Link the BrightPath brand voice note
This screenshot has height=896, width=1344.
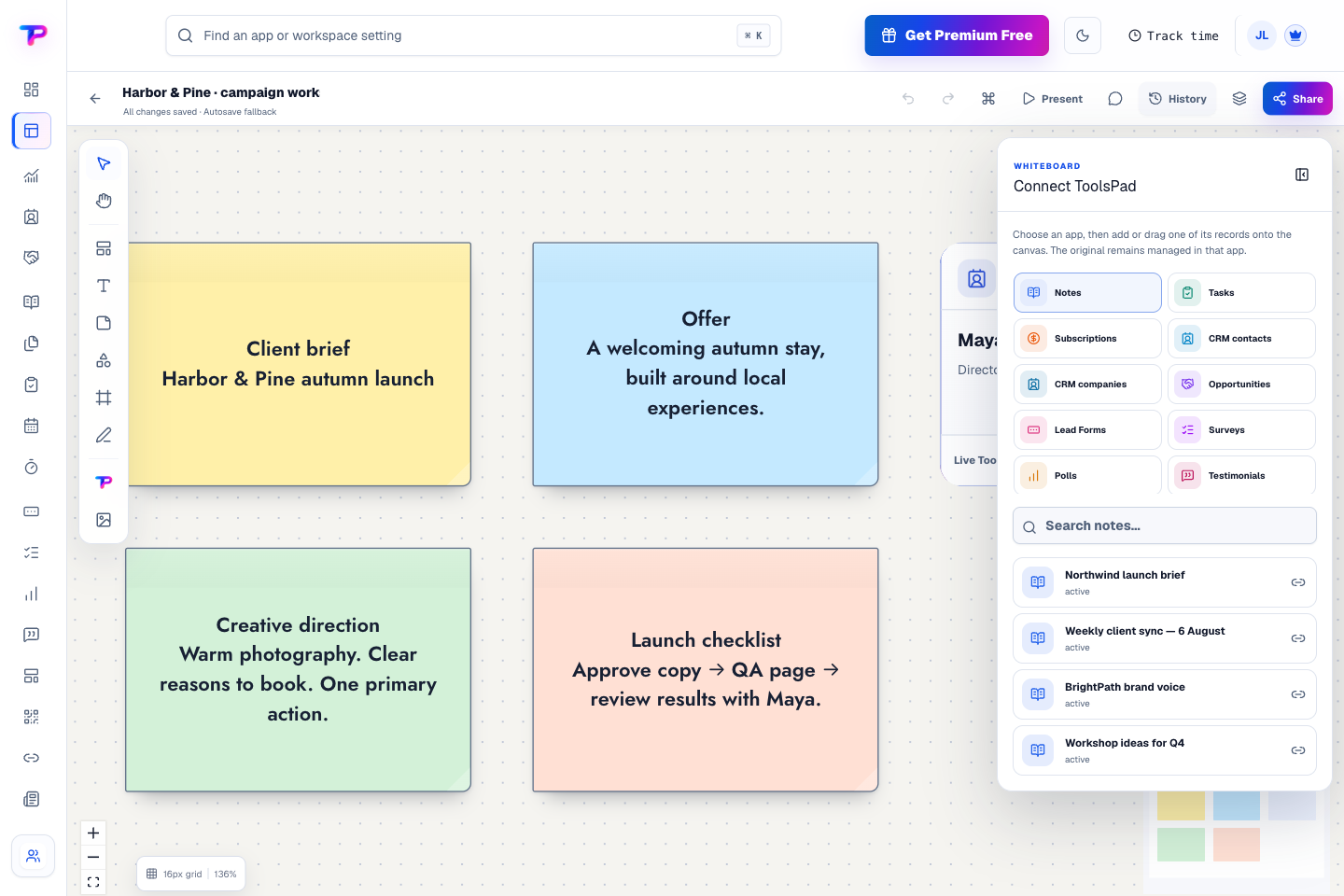click(1297, 694)
